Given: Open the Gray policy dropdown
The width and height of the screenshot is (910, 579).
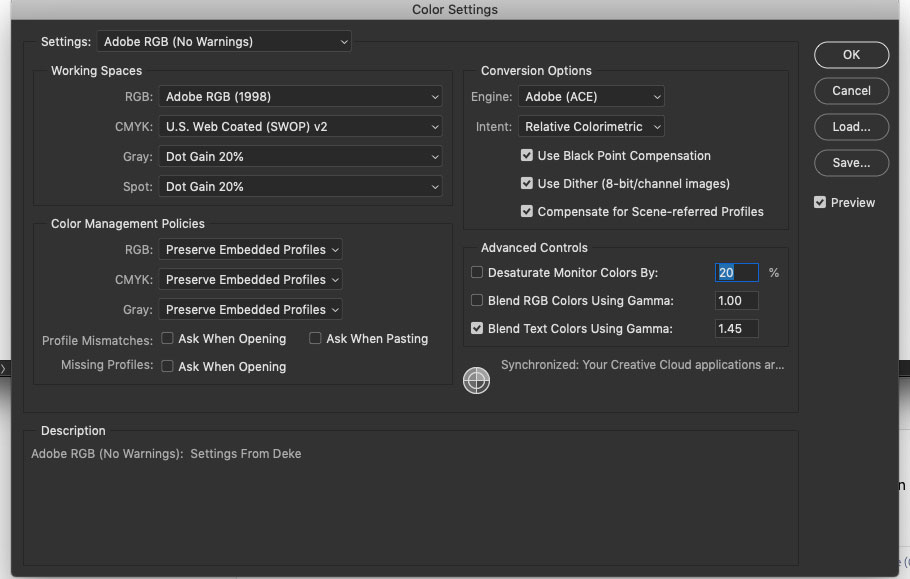Looking at the screenshot, I should 251,309.
